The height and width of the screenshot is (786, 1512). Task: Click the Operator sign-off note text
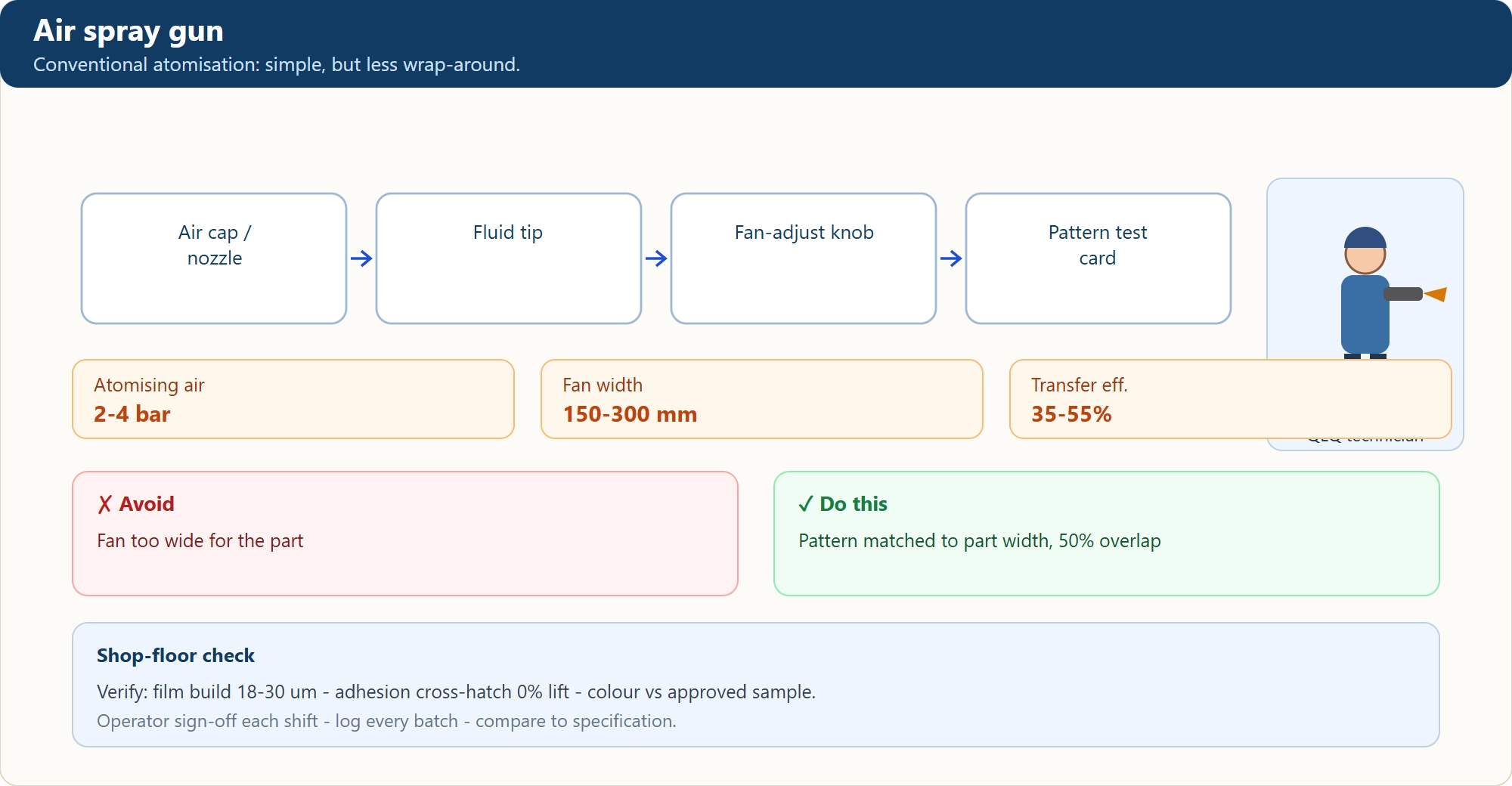point(386,721)
